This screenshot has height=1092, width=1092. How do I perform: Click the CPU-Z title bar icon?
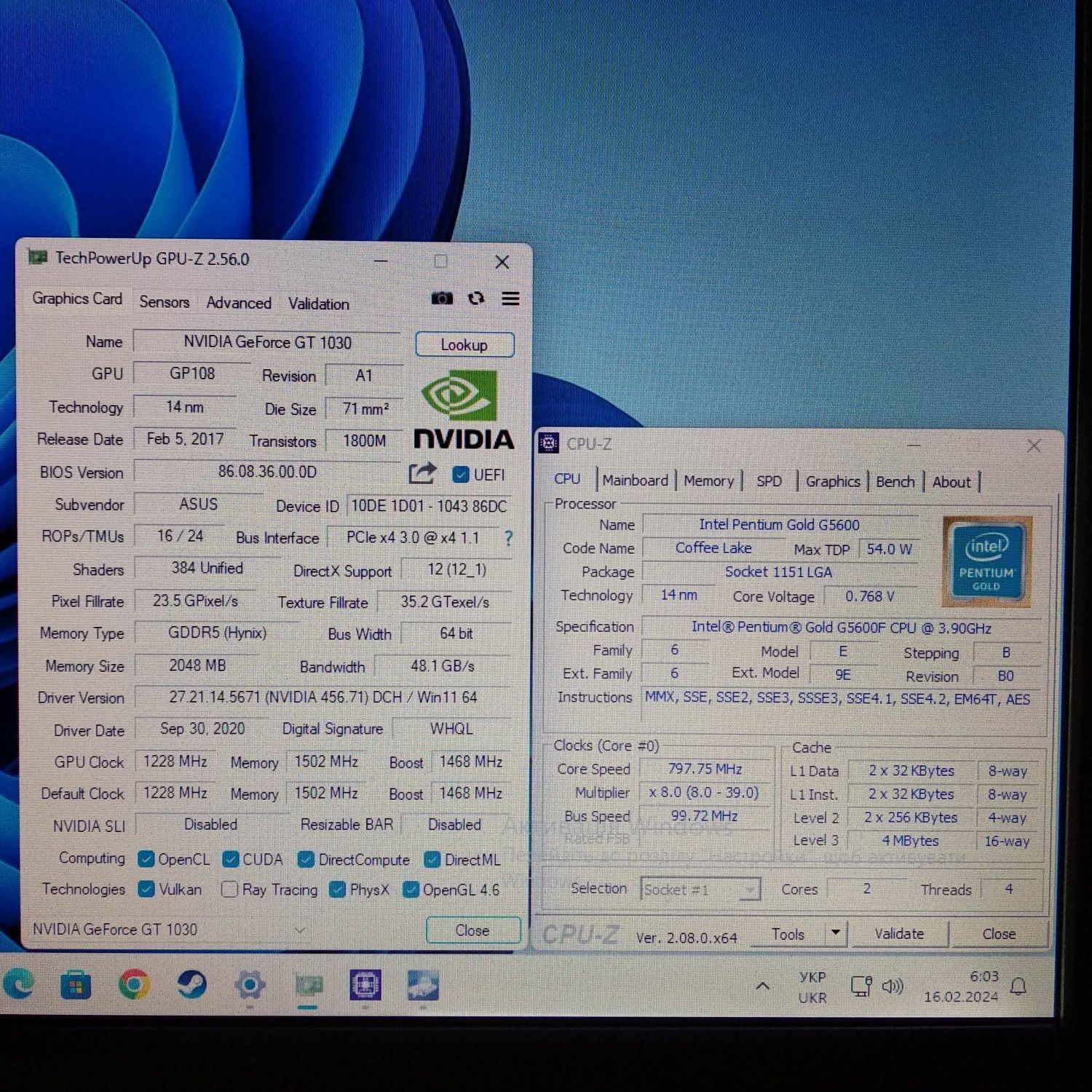click(548, 443)
